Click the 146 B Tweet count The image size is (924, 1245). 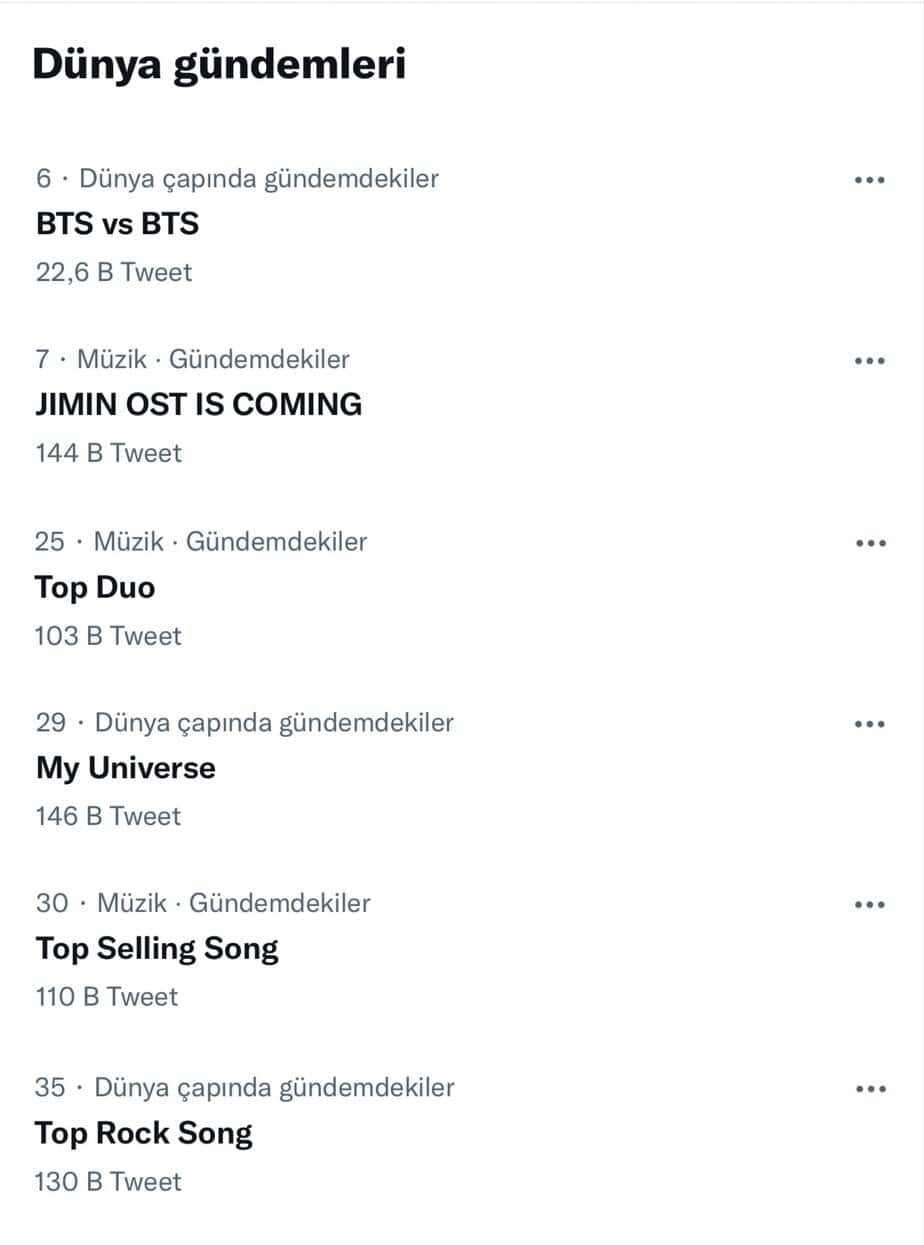[108, 816]
